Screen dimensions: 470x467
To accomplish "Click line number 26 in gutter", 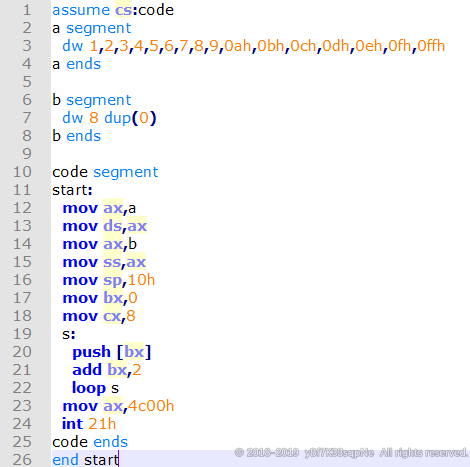I will tap(22, 460).
